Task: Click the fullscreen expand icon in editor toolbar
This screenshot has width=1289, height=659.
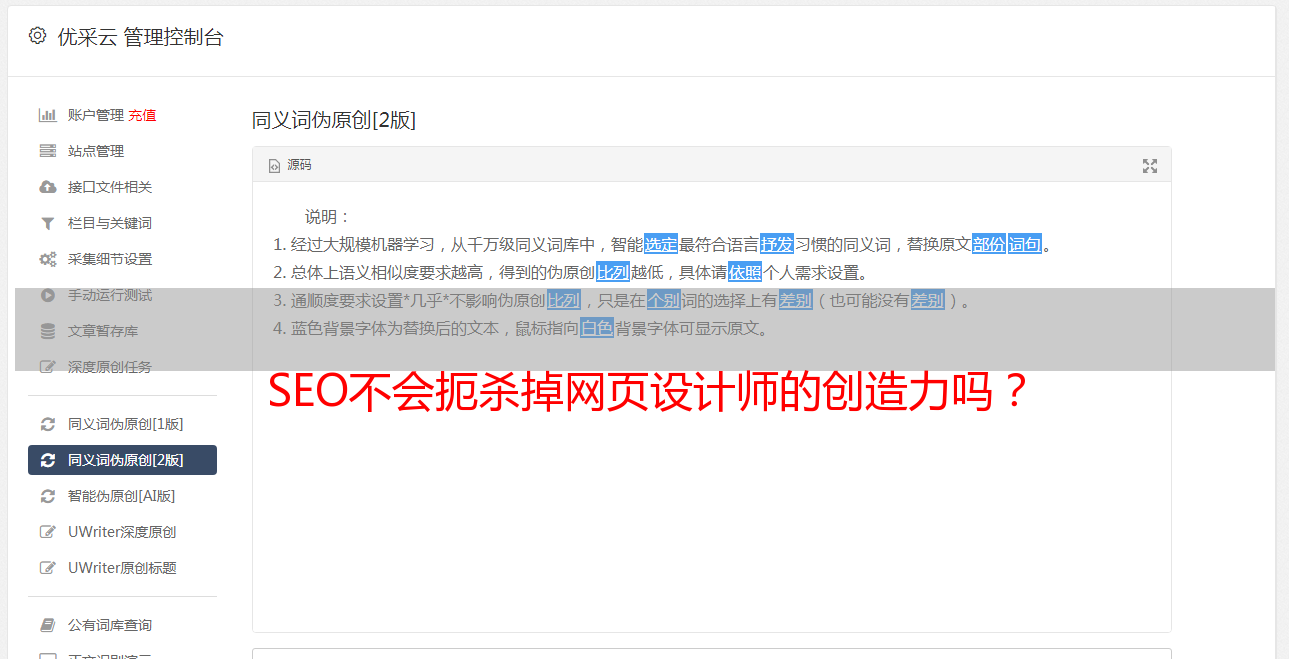Action: click(x=1150, y=166)
